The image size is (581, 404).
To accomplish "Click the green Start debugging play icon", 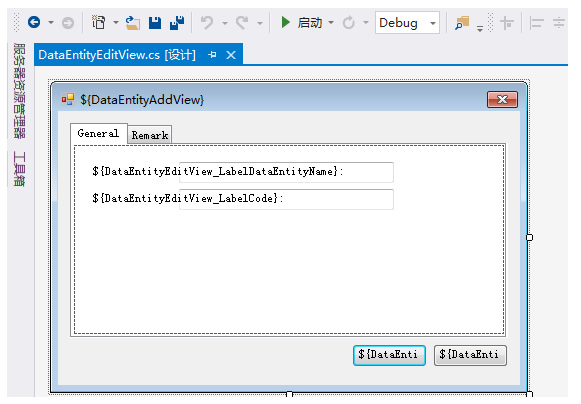I will click(285, 23).
